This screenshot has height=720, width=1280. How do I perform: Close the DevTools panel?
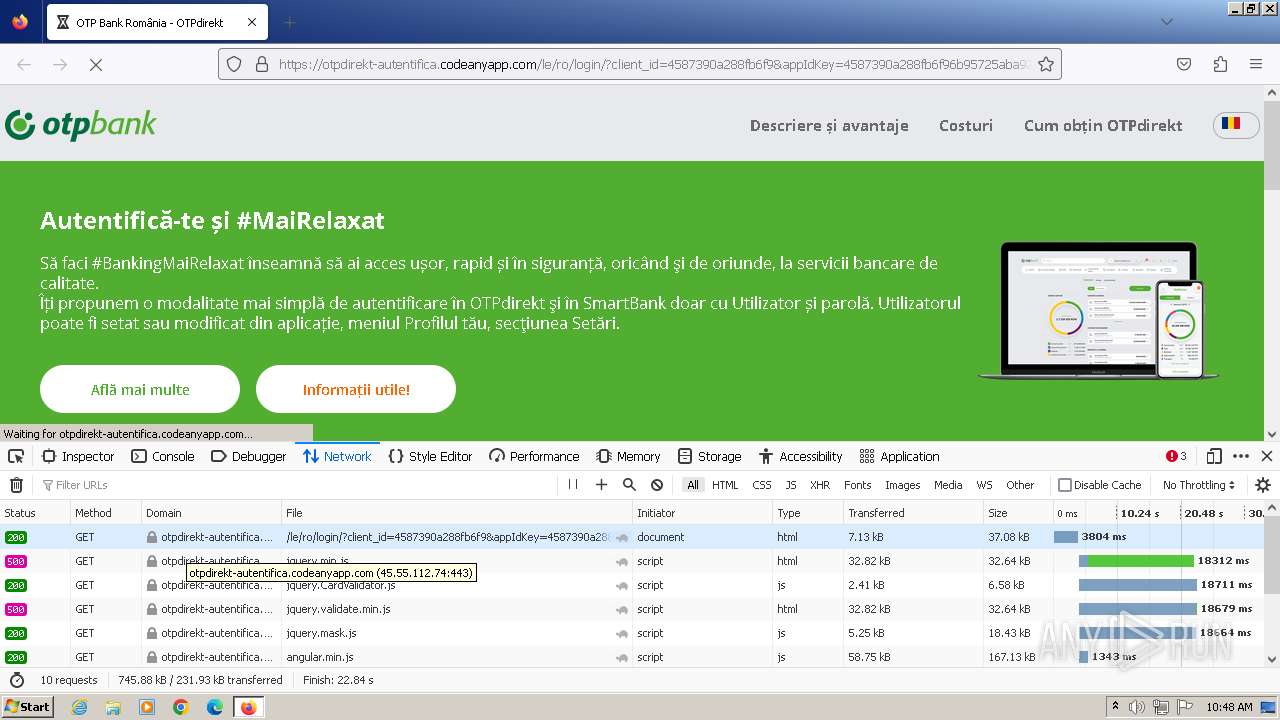click(x=1266, y=456)
